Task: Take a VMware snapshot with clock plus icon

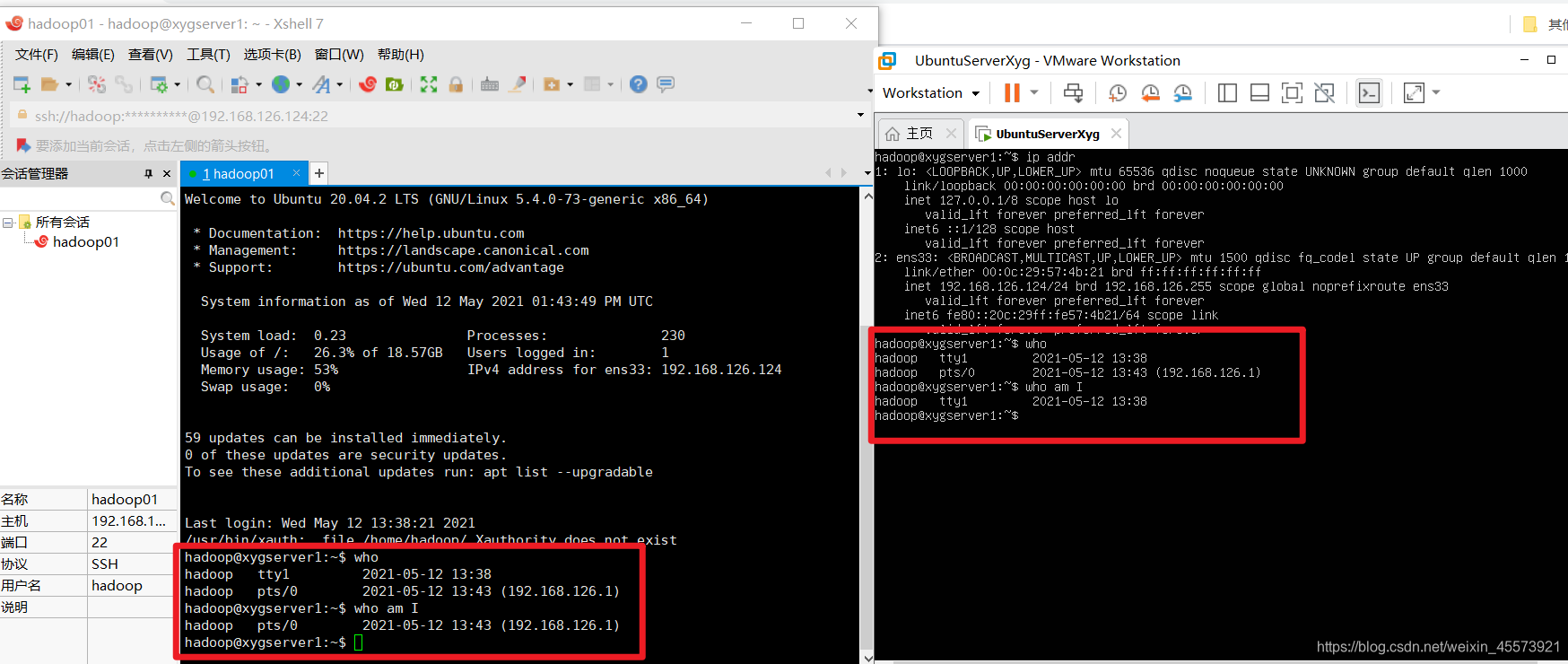Action: [x=1118, y=92]
